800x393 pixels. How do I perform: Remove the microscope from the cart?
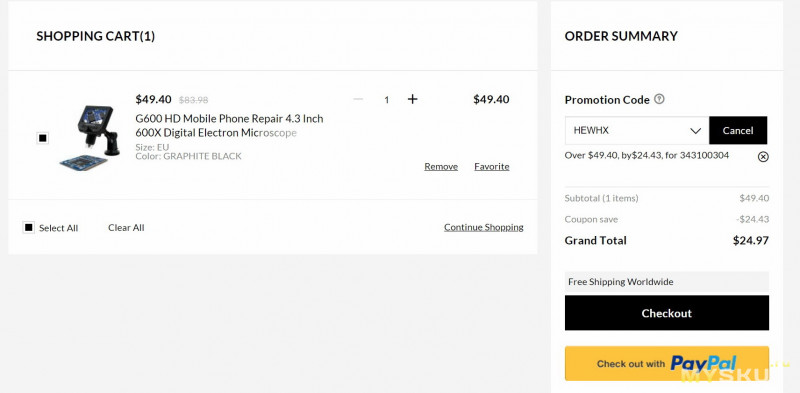click(x=441, y=166)
